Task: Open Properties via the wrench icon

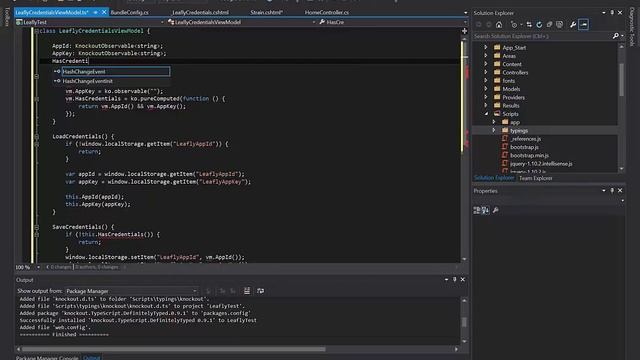Action: 573,25
